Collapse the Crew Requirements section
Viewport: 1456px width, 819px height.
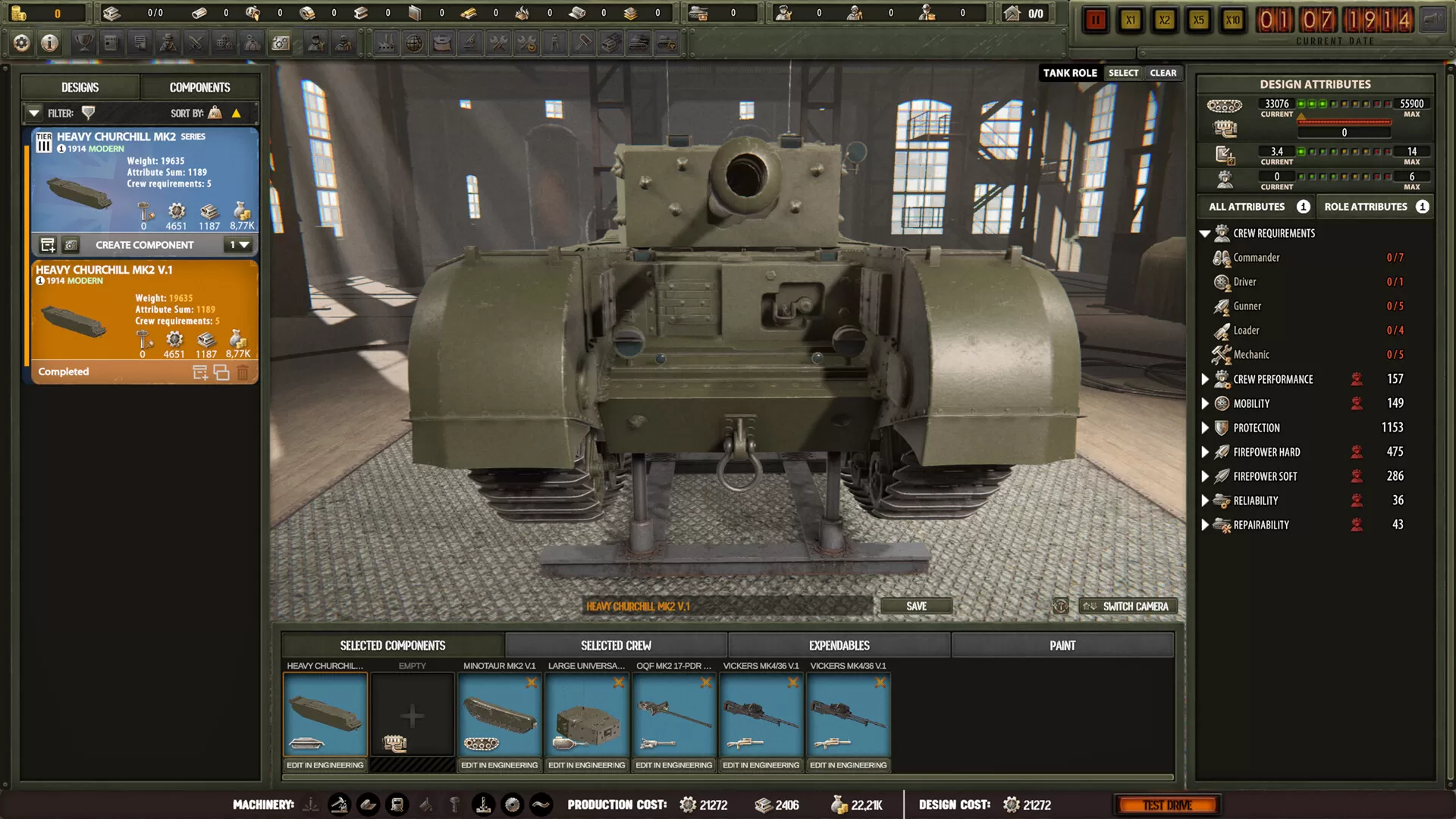tap(1207, 233)
